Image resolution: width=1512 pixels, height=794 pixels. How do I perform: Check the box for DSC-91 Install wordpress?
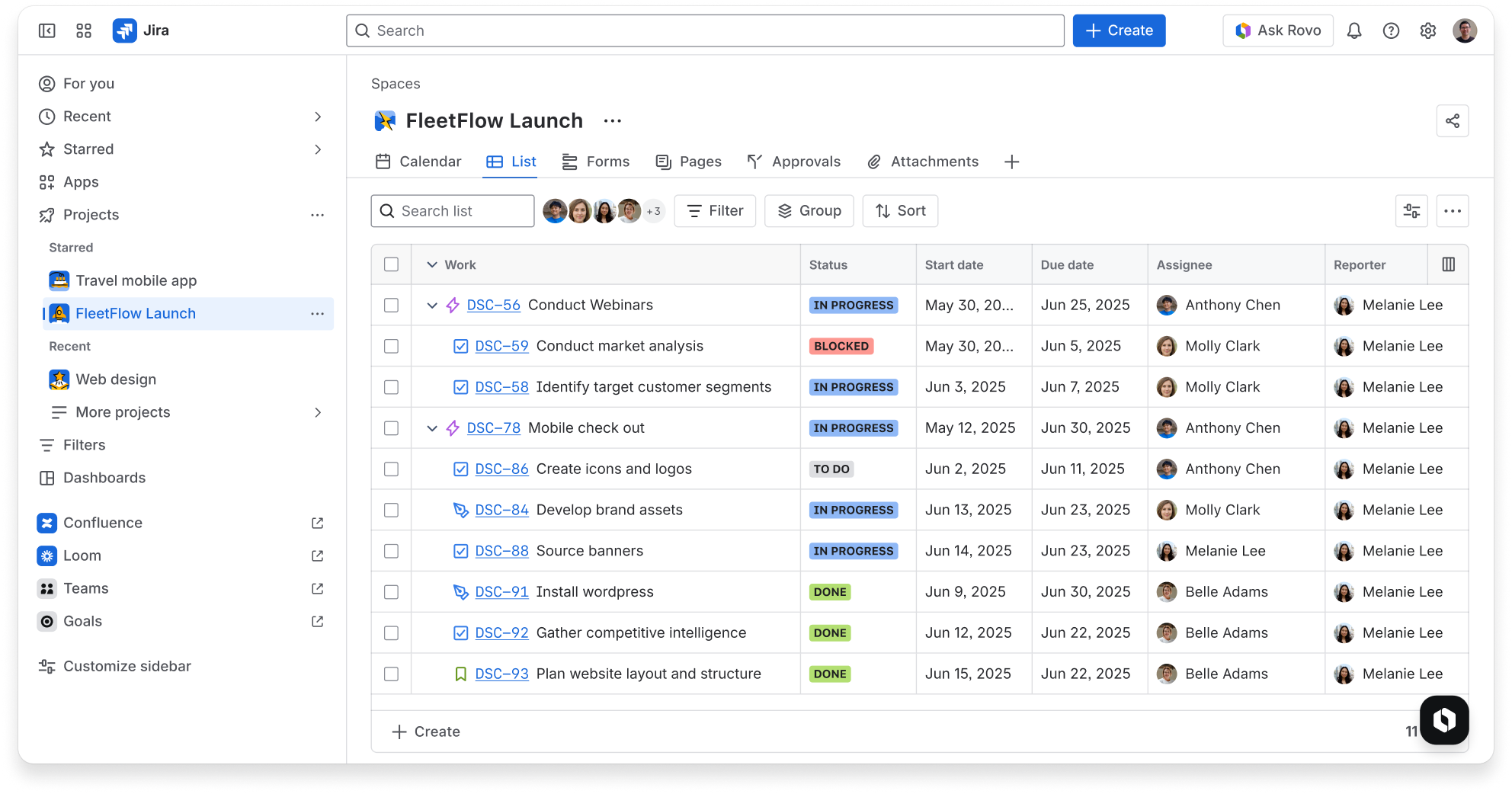(x=391, y=592)
